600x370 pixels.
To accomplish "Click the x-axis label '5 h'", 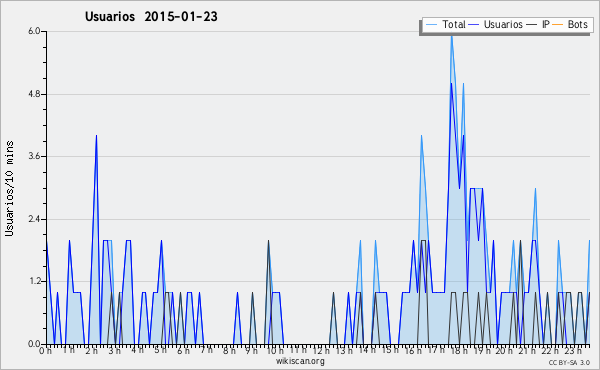I will 160,350.
